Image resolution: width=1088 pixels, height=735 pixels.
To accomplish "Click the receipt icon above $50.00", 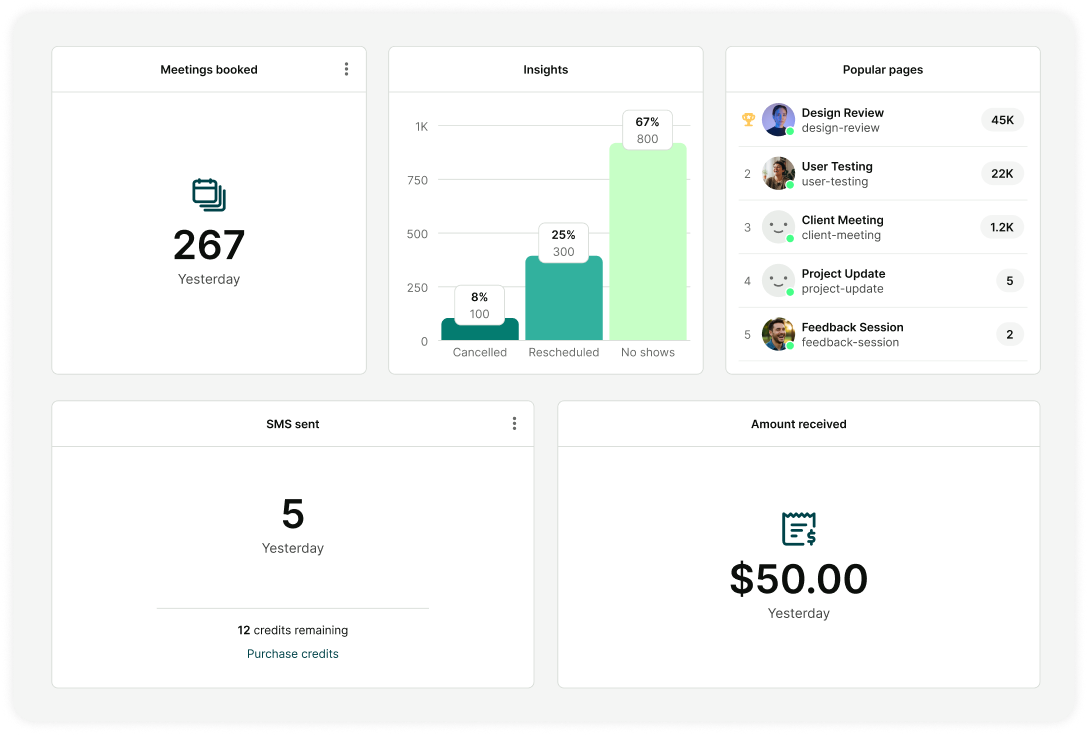I will (798, 527).
